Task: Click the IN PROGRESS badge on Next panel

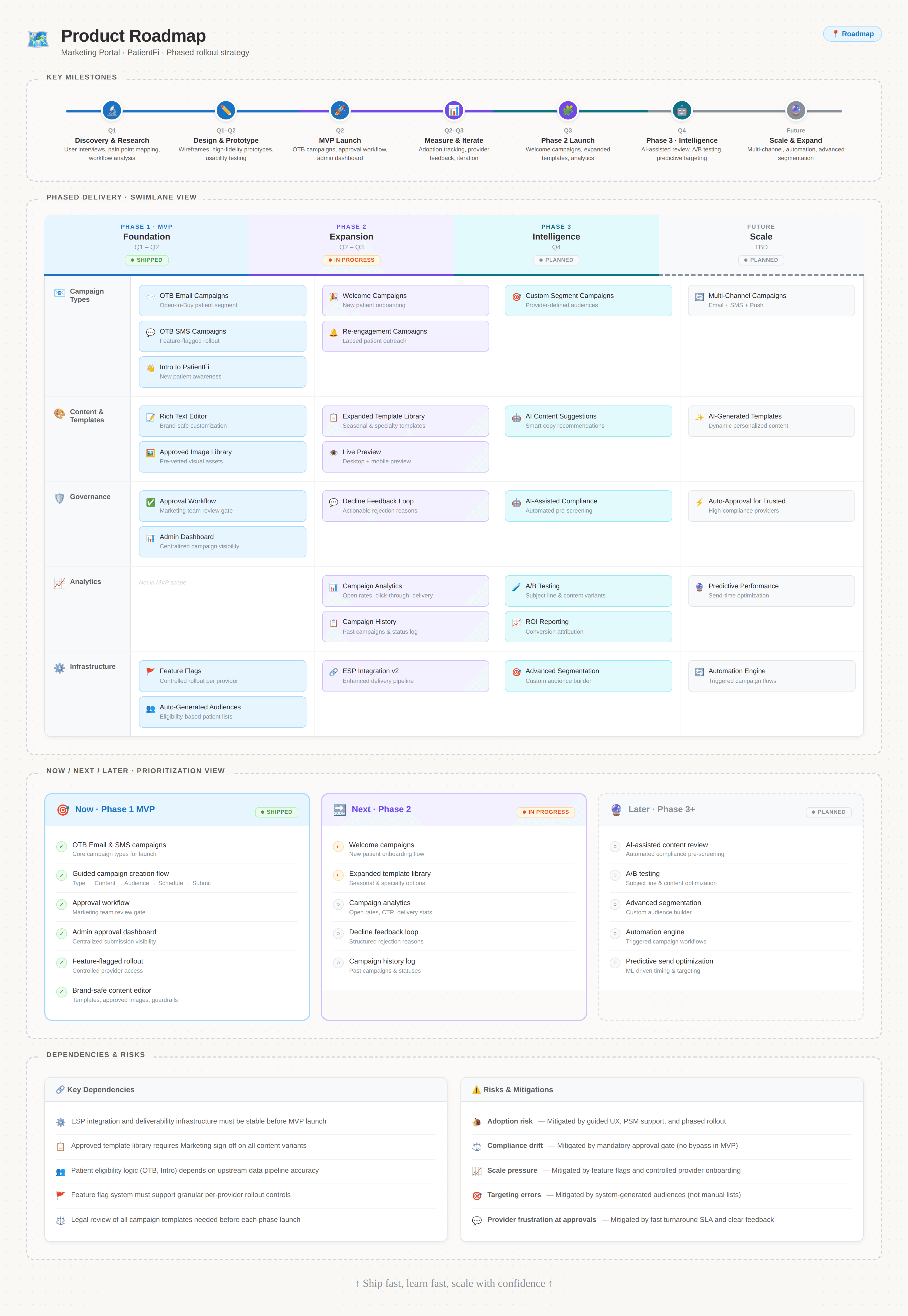Action: point(546,812)
